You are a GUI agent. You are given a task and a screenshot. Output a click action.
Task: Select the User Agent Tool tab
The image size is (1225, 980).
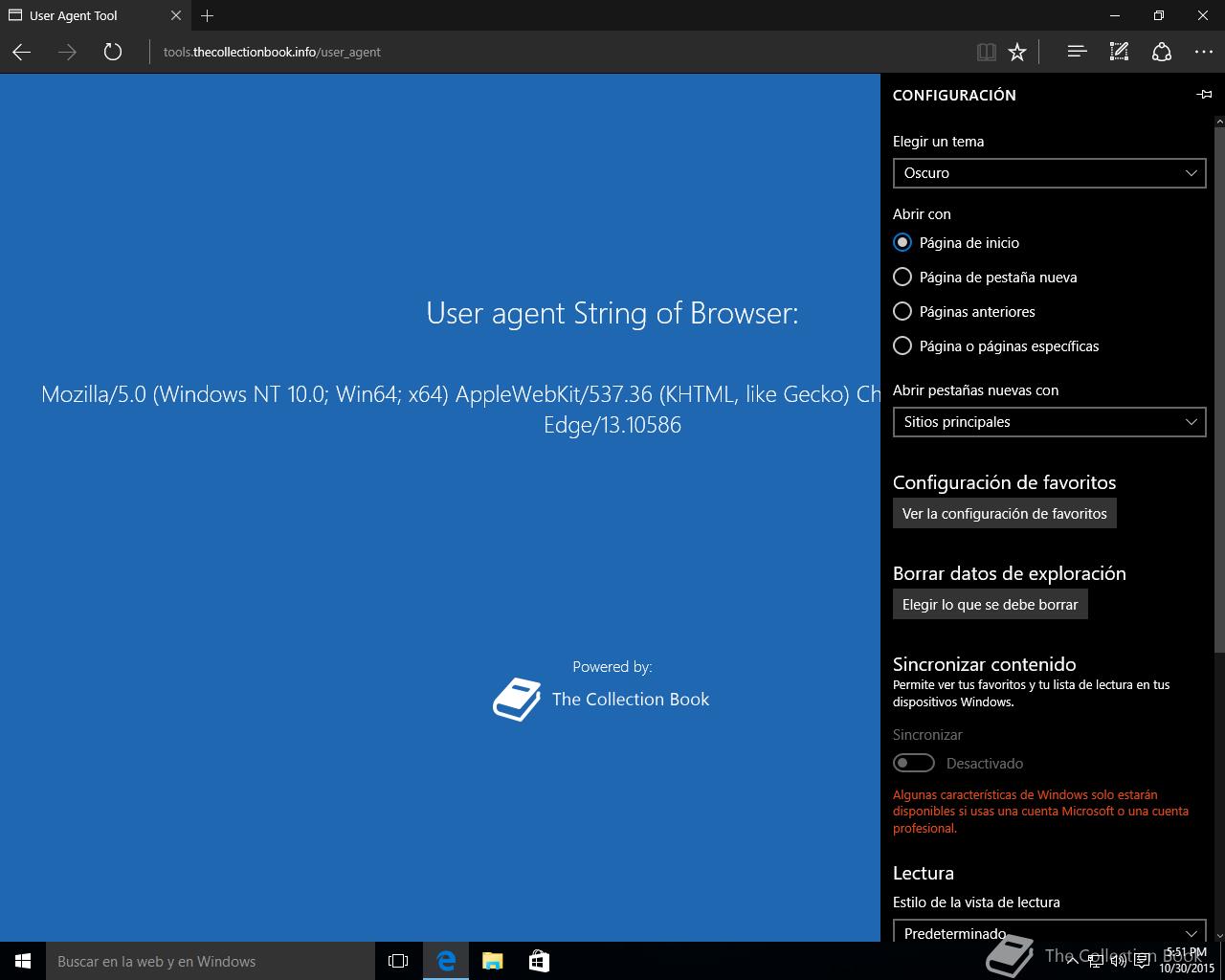click(x=95, y=15)
